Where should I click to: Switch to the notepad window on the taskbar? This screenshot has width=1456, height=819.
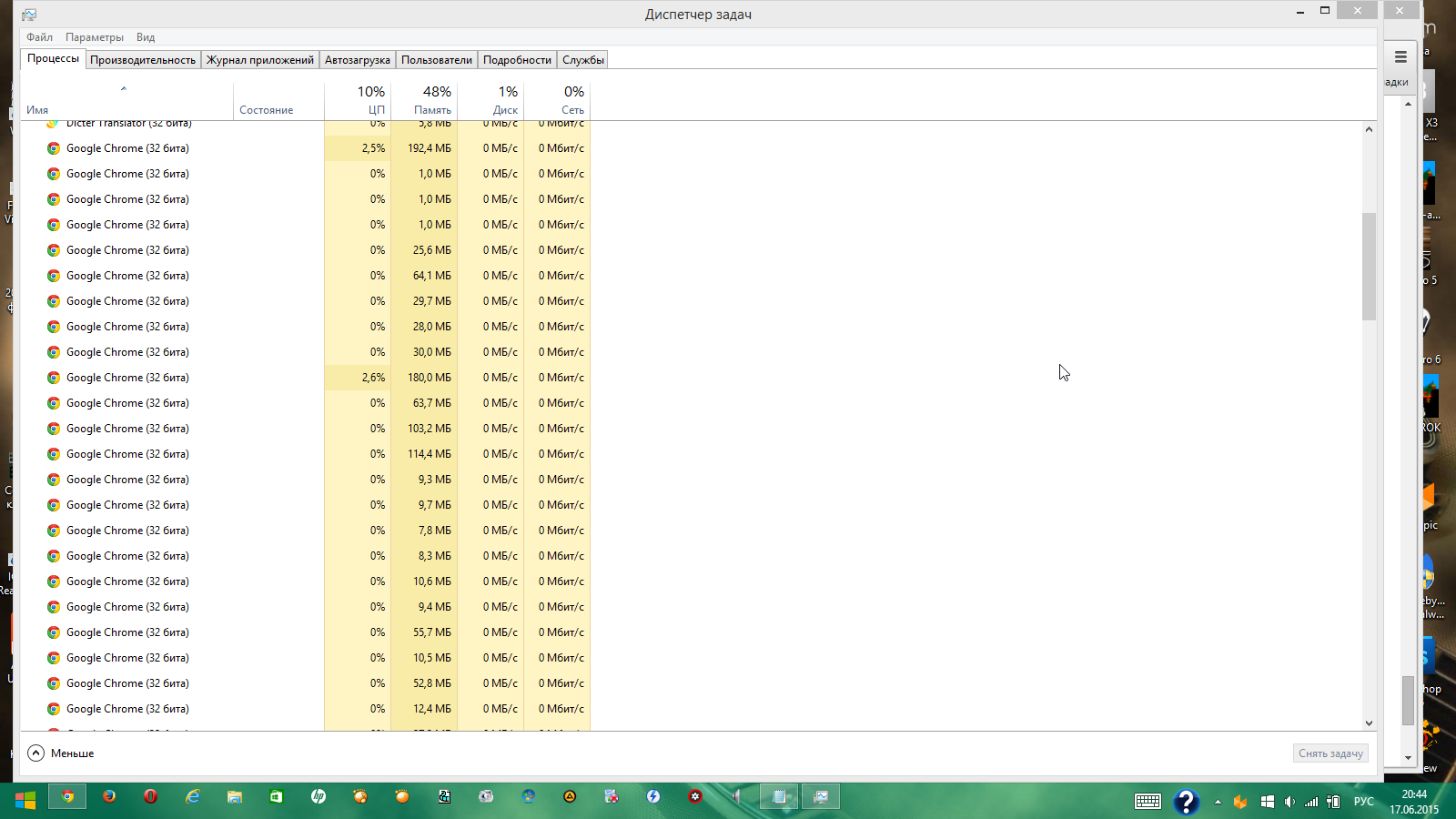point(779,796)
